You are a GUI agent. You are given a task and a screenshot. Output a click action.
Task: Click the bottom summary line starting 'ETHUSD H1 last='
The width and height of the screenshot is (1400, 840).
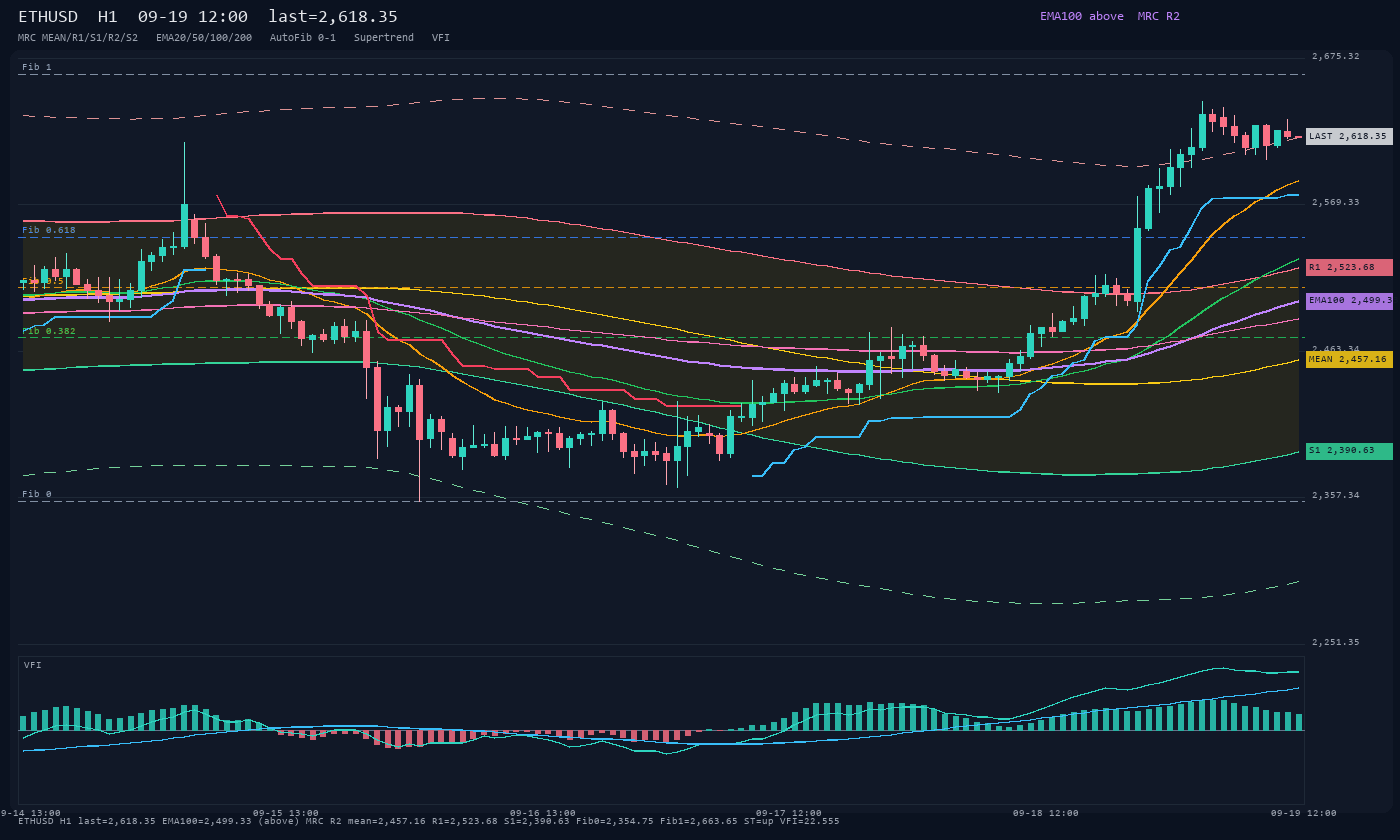[x=429, y=821]
